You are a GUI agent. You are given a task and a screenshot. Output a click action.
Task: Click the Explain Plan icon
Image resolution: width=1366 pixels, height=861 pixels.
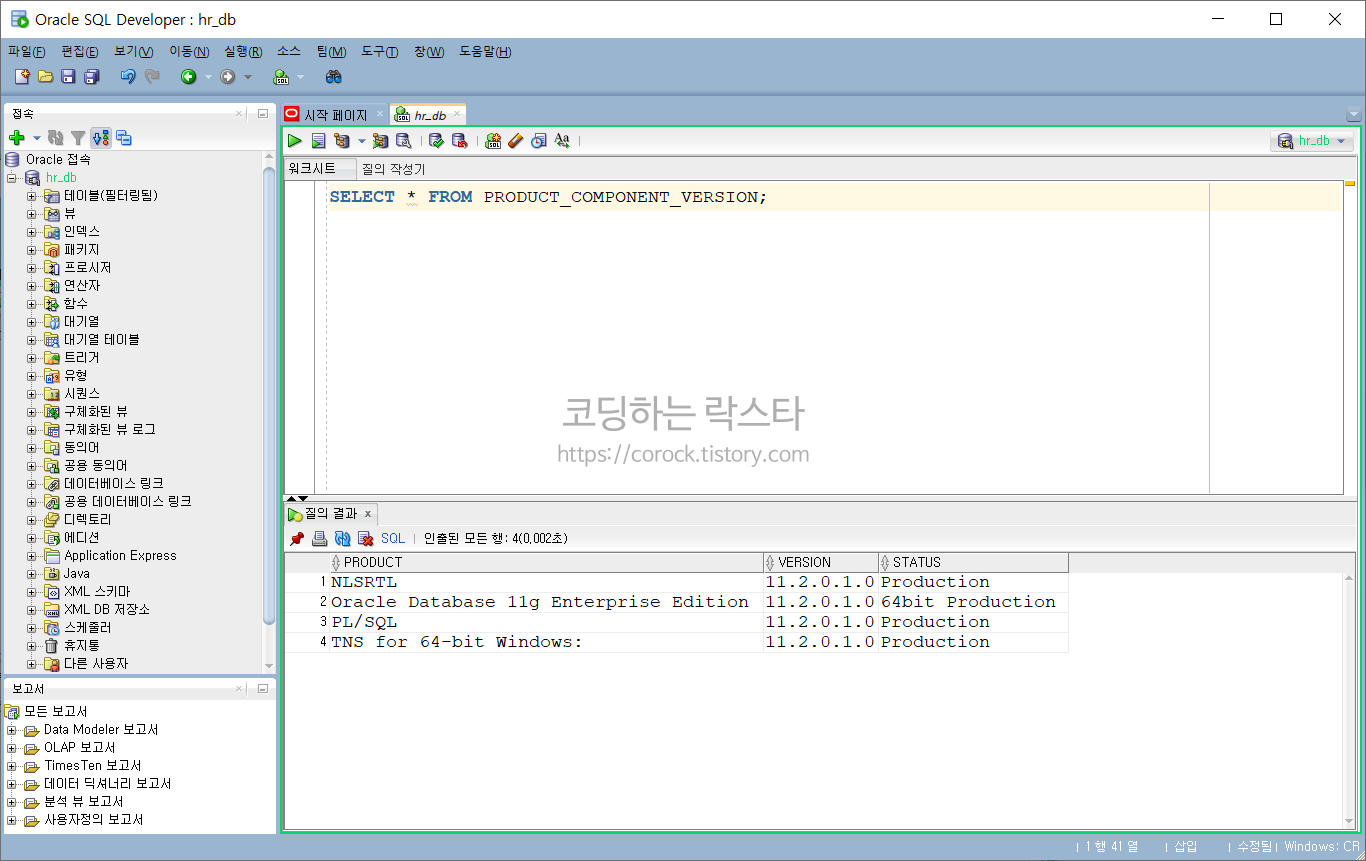point(343,141)
